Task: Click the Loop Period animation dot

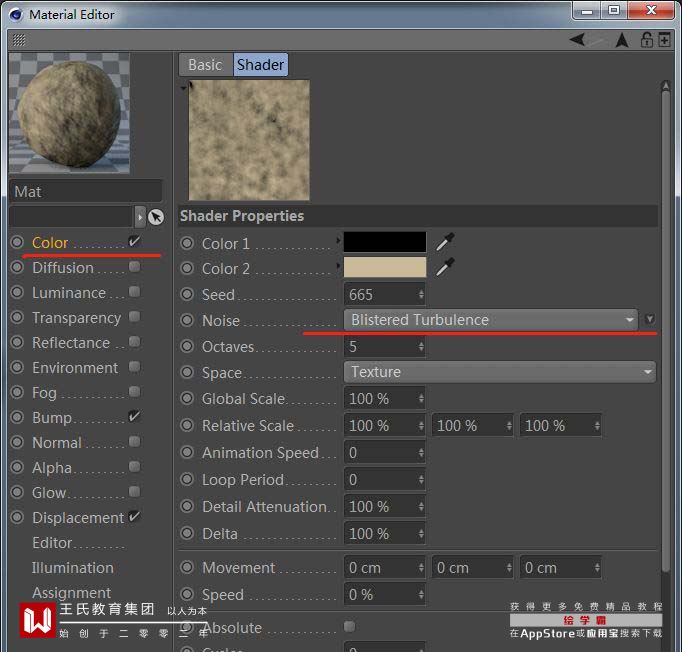Action: pyautogui.click(x=187, y=479)
